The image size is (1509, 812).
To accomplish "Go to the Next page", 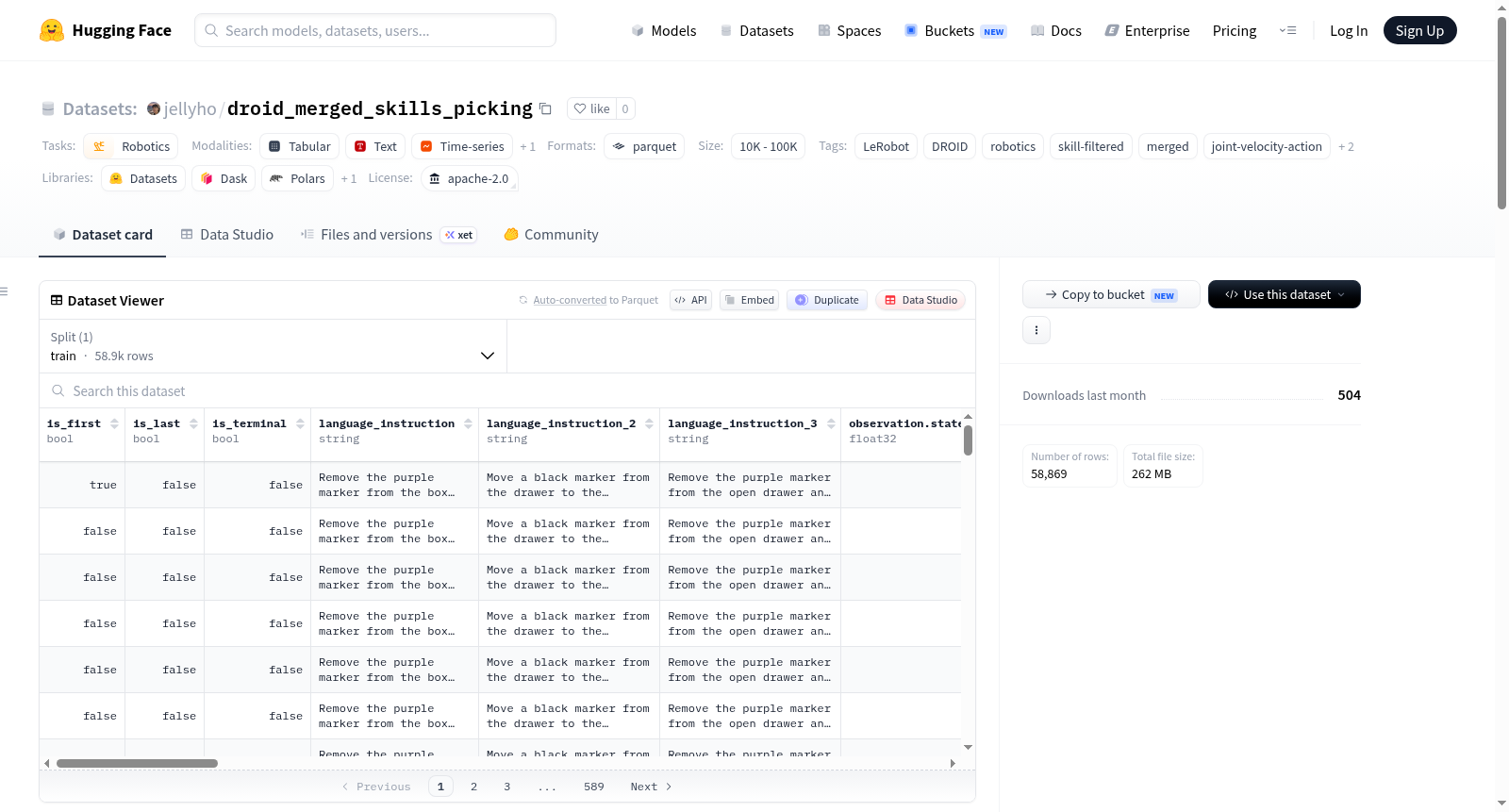I will (x=651, y=787).
